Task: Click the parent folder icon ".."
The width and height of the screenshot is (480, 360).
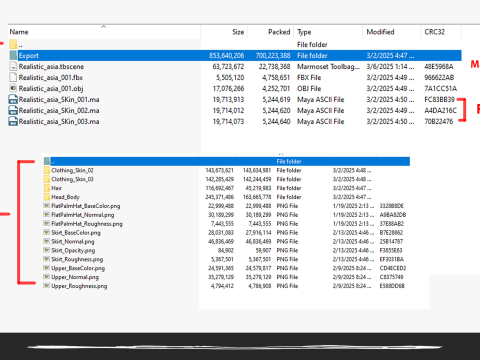Action: click(13, 44)
